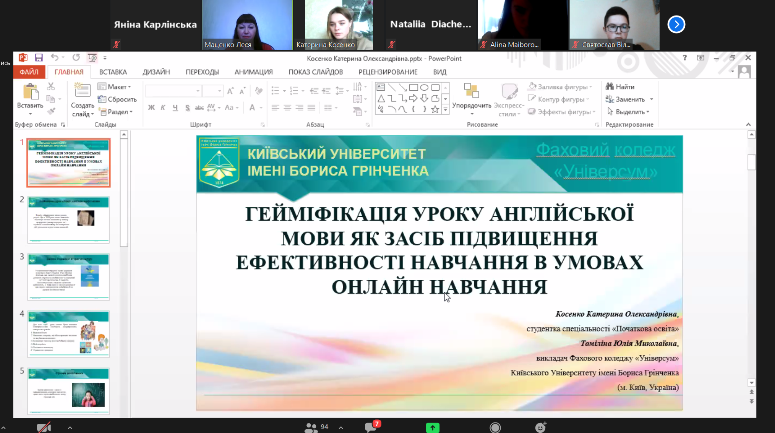775x433 pixels.
Task: Click the Save icon in quick access toolbar
Action: (38, 58)
